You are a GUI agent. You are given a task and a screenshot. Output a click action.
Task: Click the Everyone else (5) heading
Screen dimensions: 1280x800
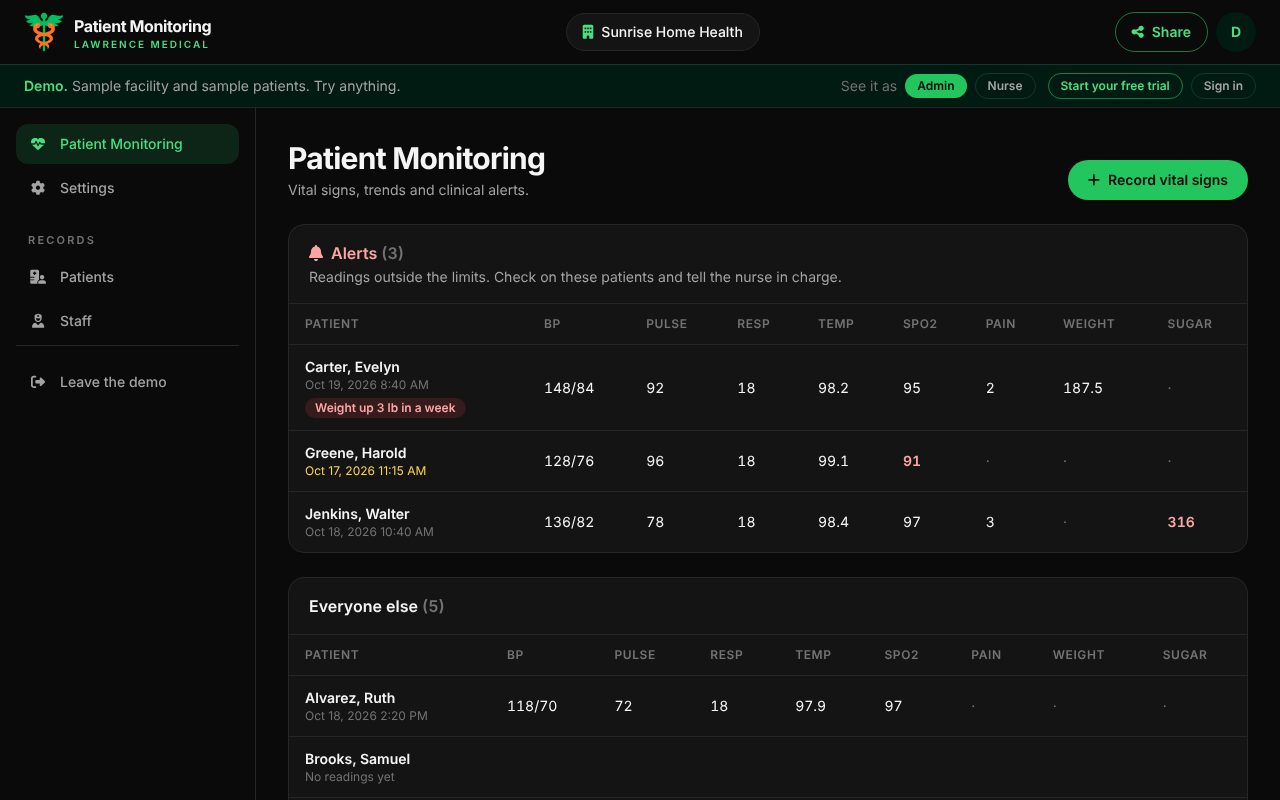pos(376,607)
